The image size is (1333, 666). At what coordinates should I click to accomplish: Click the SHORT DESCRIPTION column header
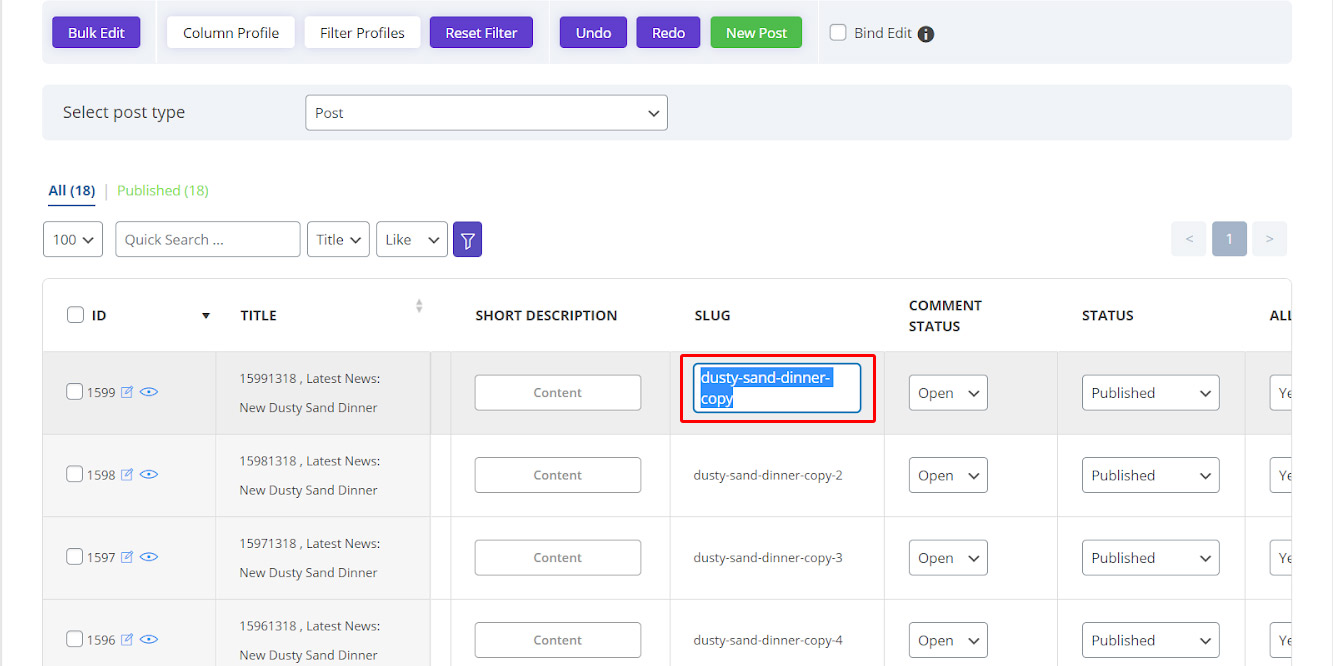[x=546, y=316]
